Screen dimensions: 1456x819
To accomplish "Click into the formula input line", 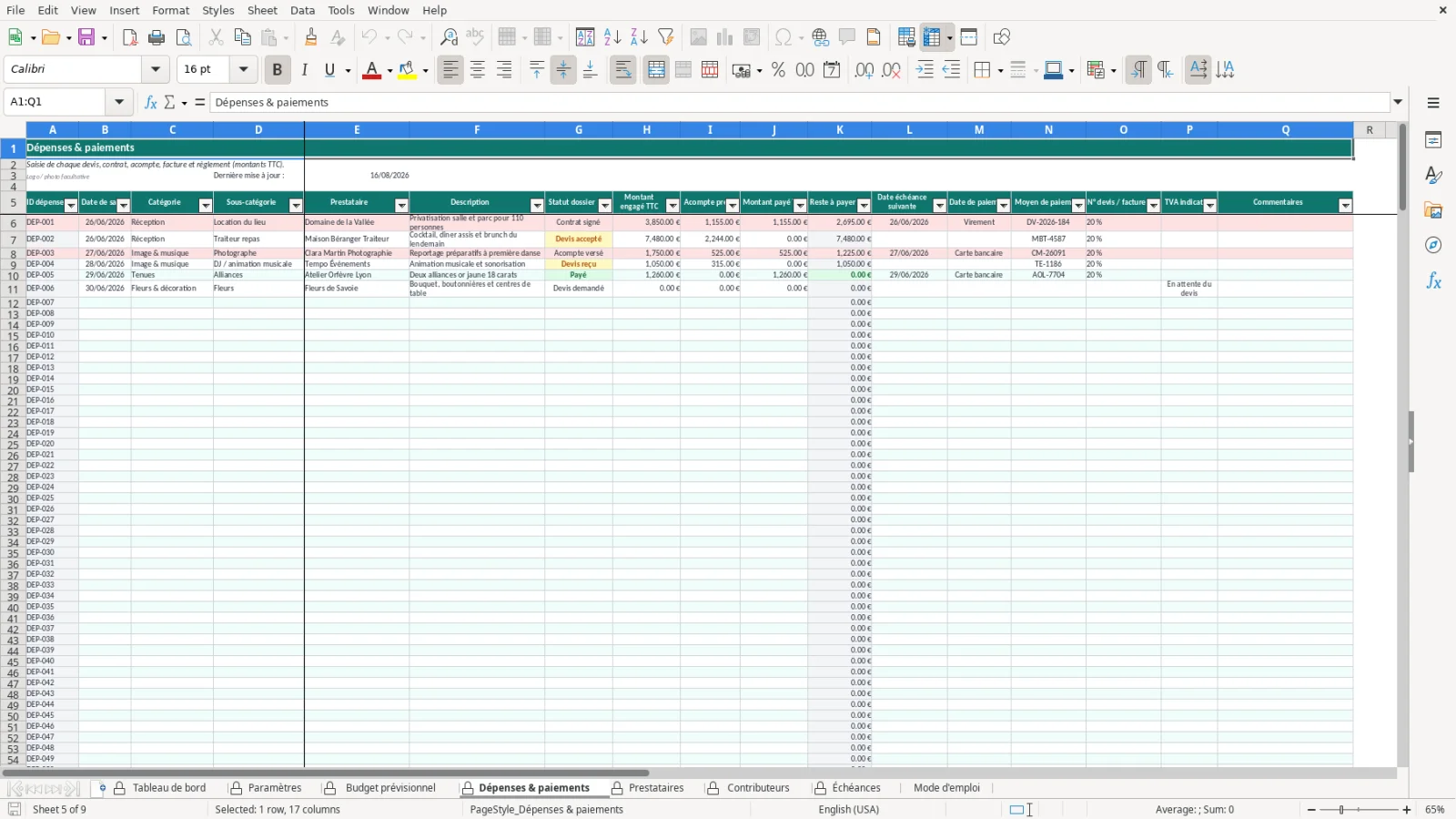I will click(x=800, y=102).
